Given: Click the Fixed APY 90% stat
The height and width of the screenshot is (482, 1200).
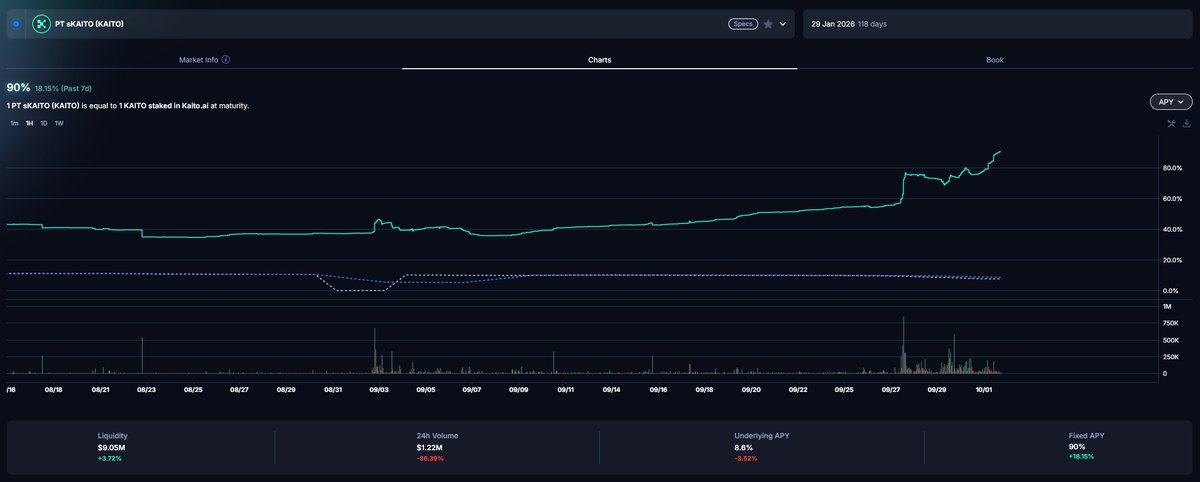Looking at the screenshot, I should click(1076, 447).
